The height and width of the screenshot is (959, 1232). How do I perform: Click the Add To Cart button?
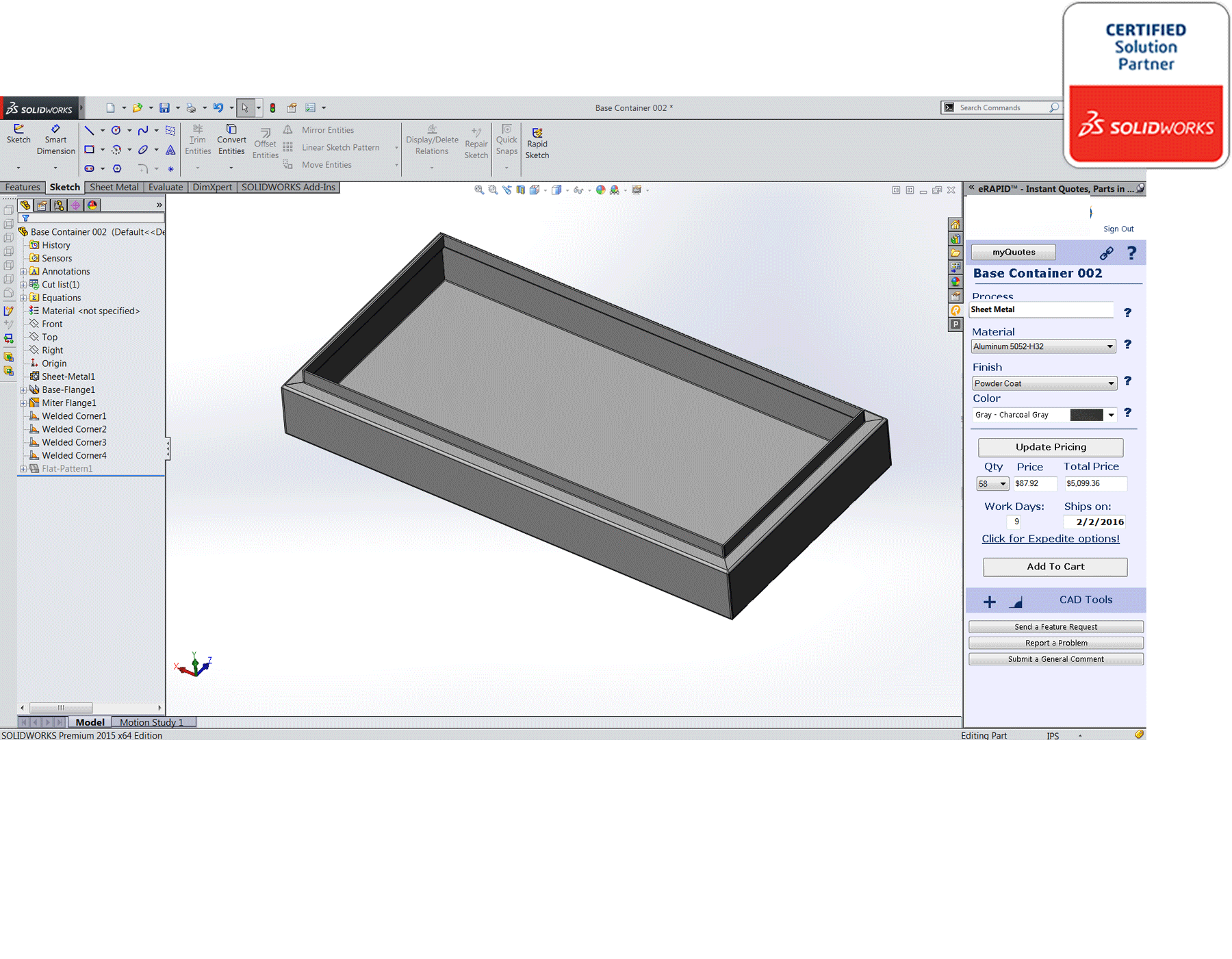pyautogui.click(x=1055, y=567)
